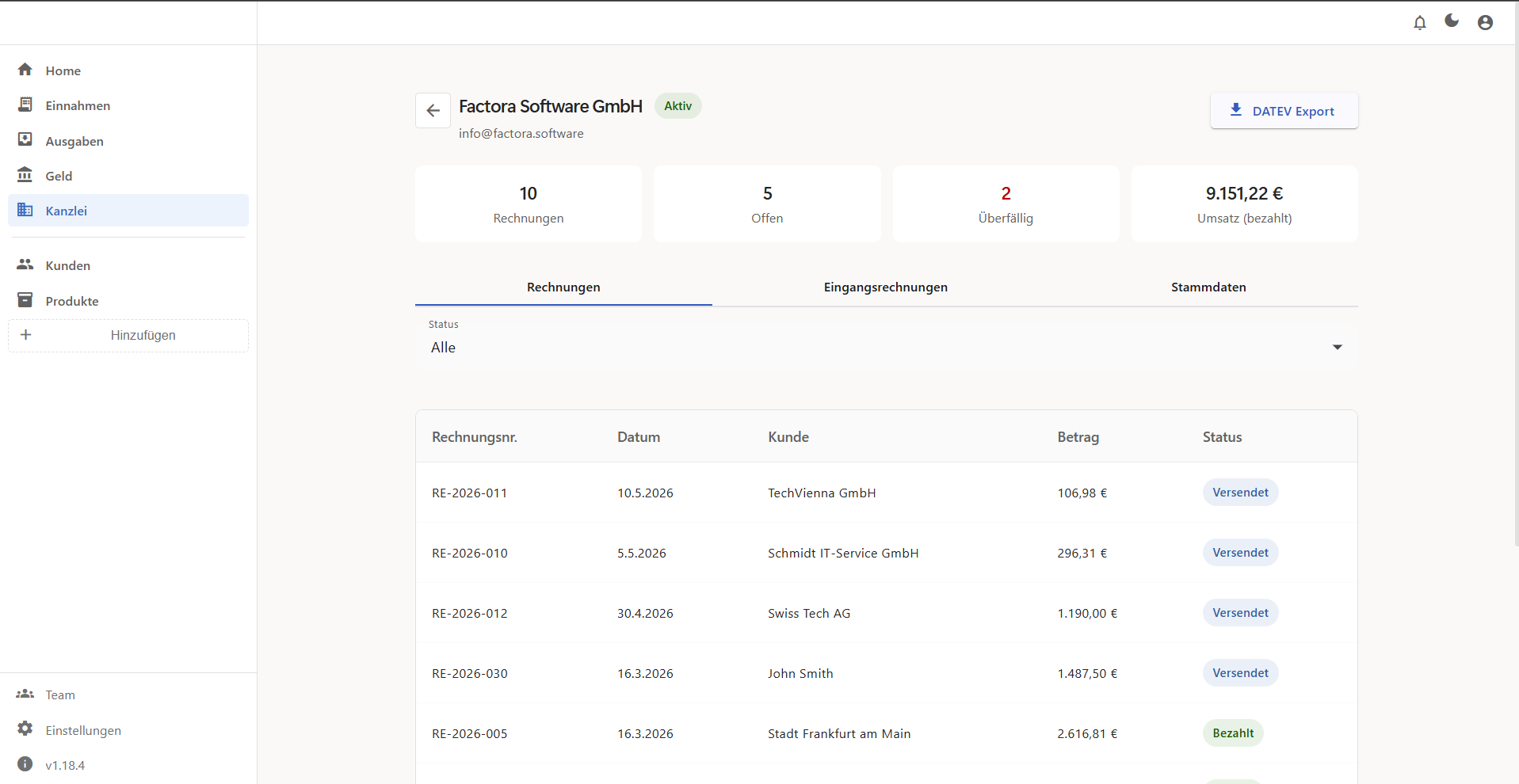The width and height of the screenshot is (1519, 784).
Task: Open Kunden in the sidebar
Action: click(128, 265)
